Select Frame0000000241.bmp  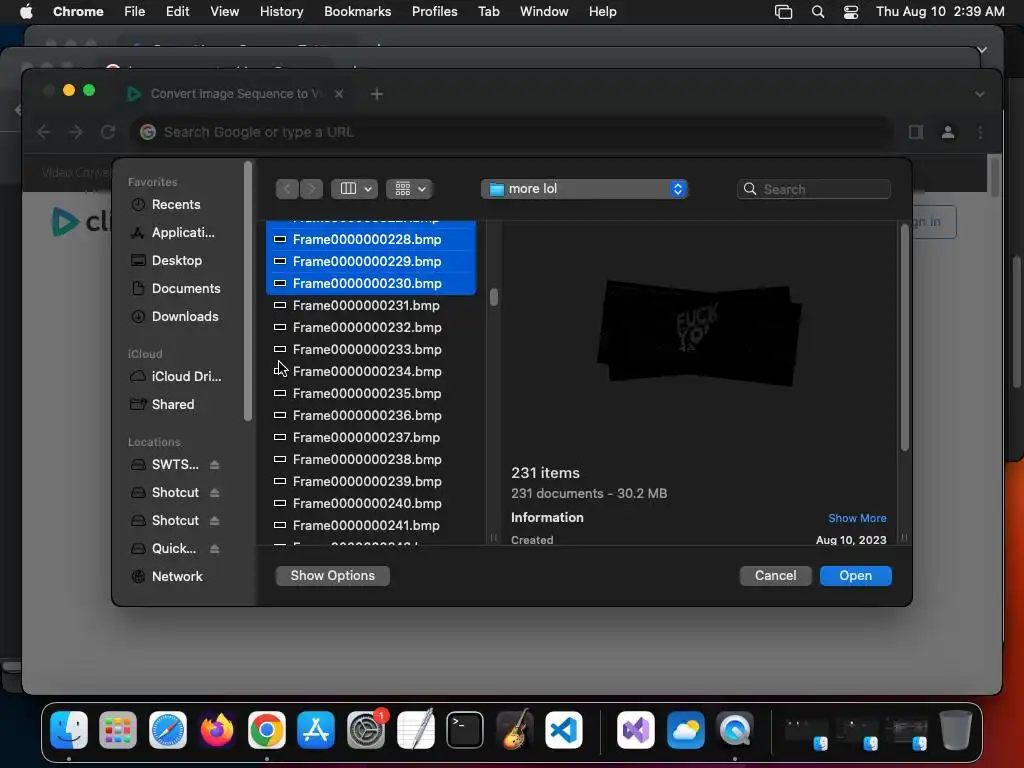coord(370,526)
